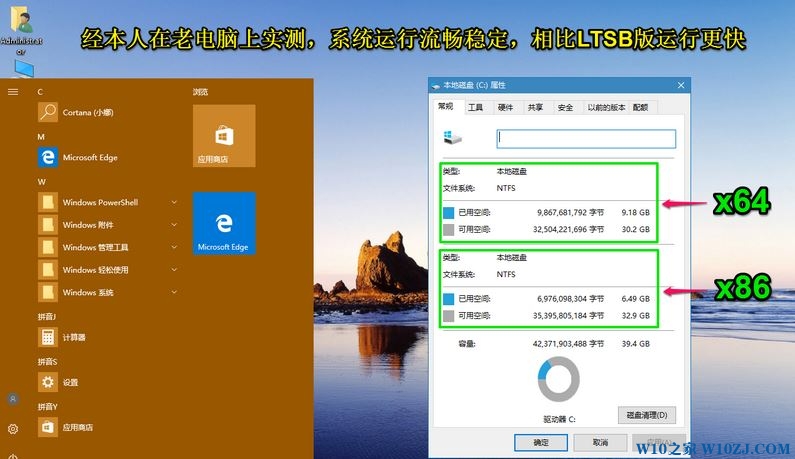Switch to the 配额 tab
795x459 pixels.
(x=641, y=108)
